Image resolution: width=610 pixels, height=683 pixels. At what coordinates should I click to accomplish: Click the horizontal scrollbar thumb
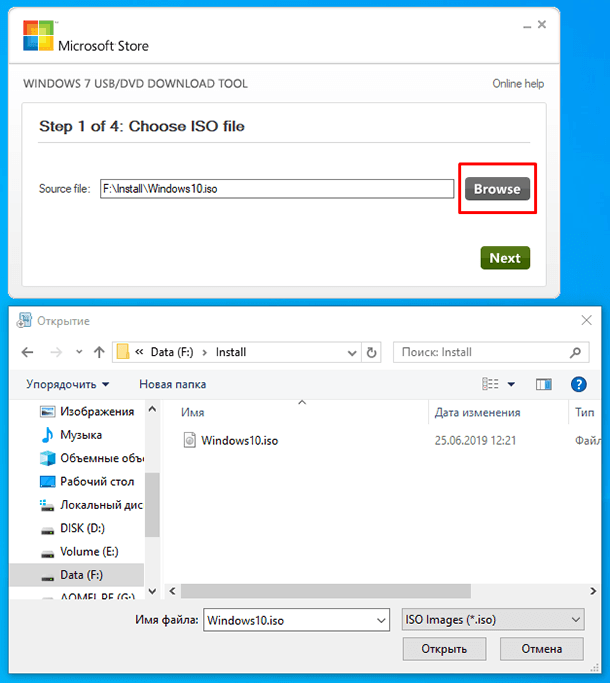326,591
